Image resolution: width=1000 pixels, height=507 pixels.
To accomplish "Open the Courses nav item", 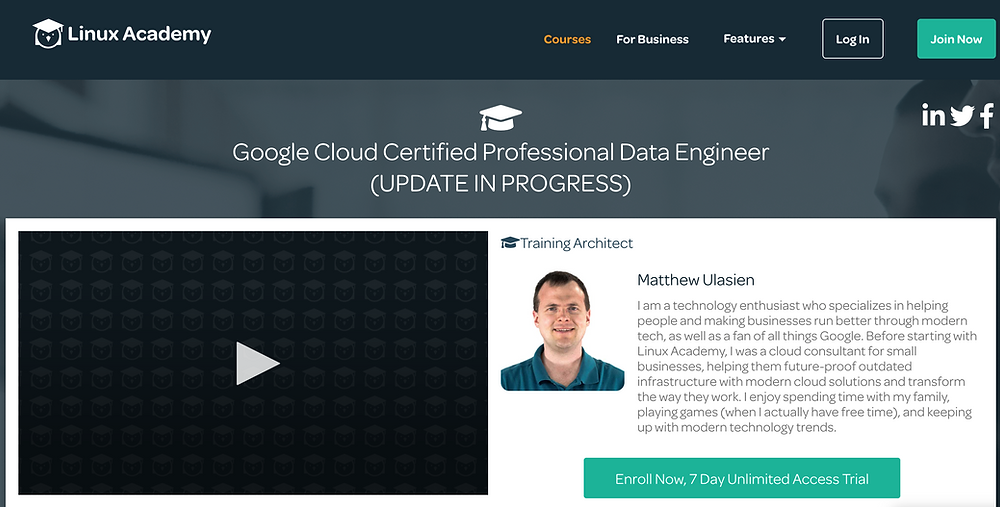I will tap(567, 39).
